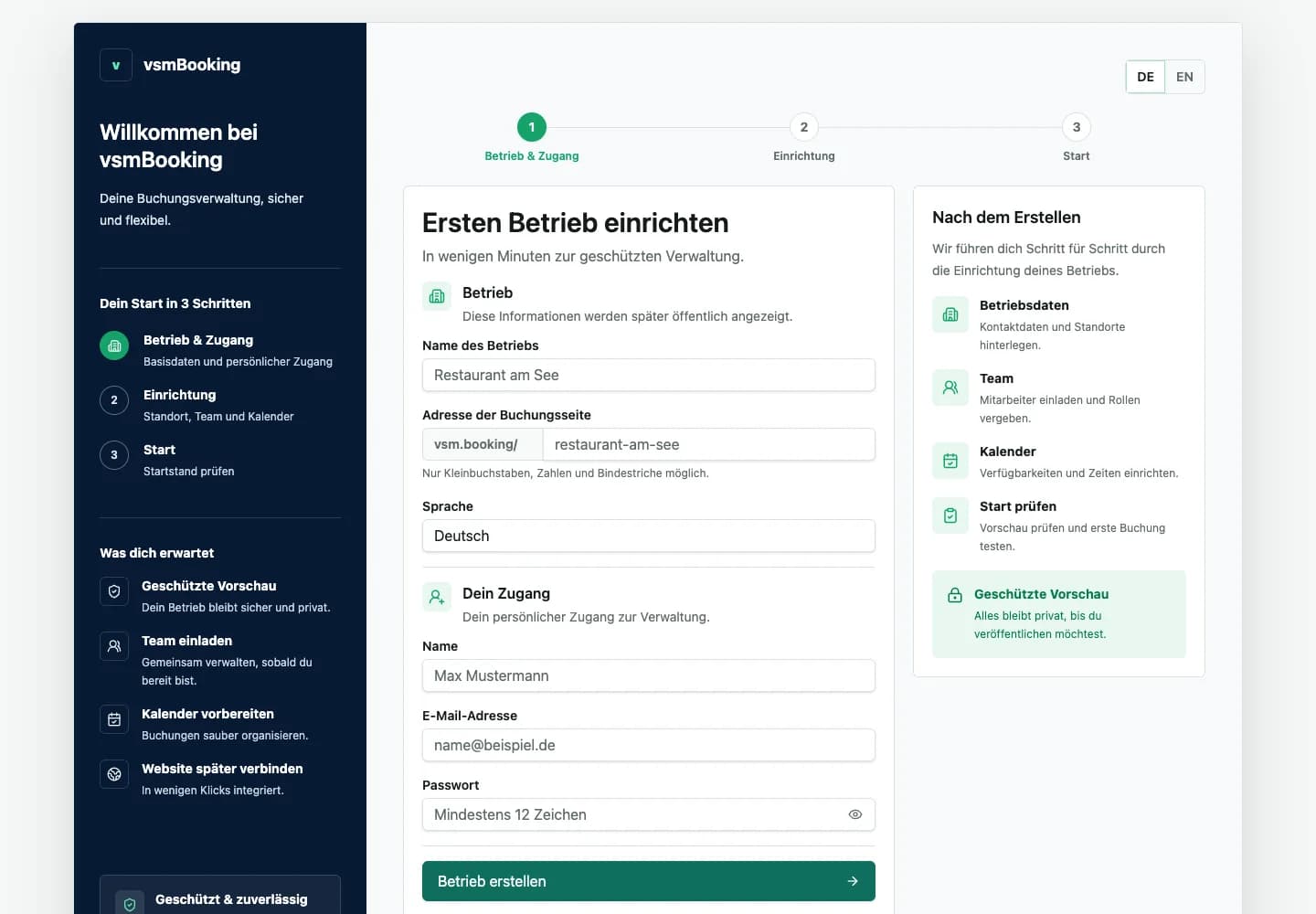Select step 1 Betrieb & Zugang in stepper

tap(532, 137)
